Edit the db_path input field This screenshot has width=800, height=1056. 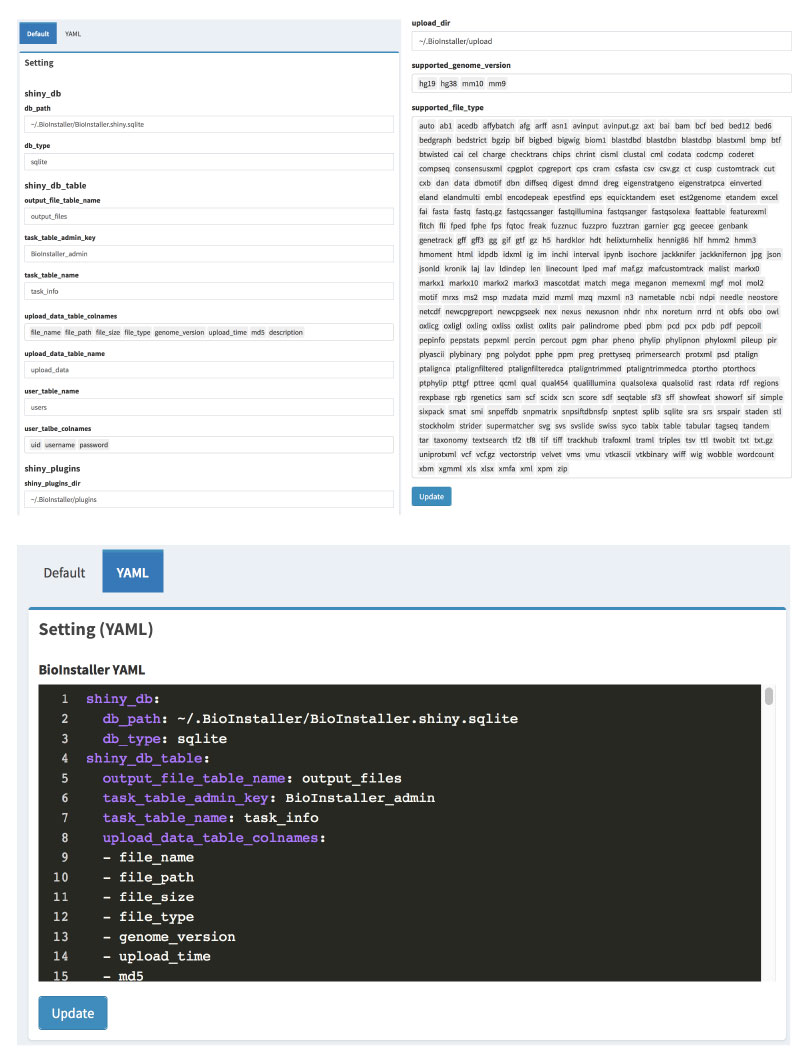209,125
